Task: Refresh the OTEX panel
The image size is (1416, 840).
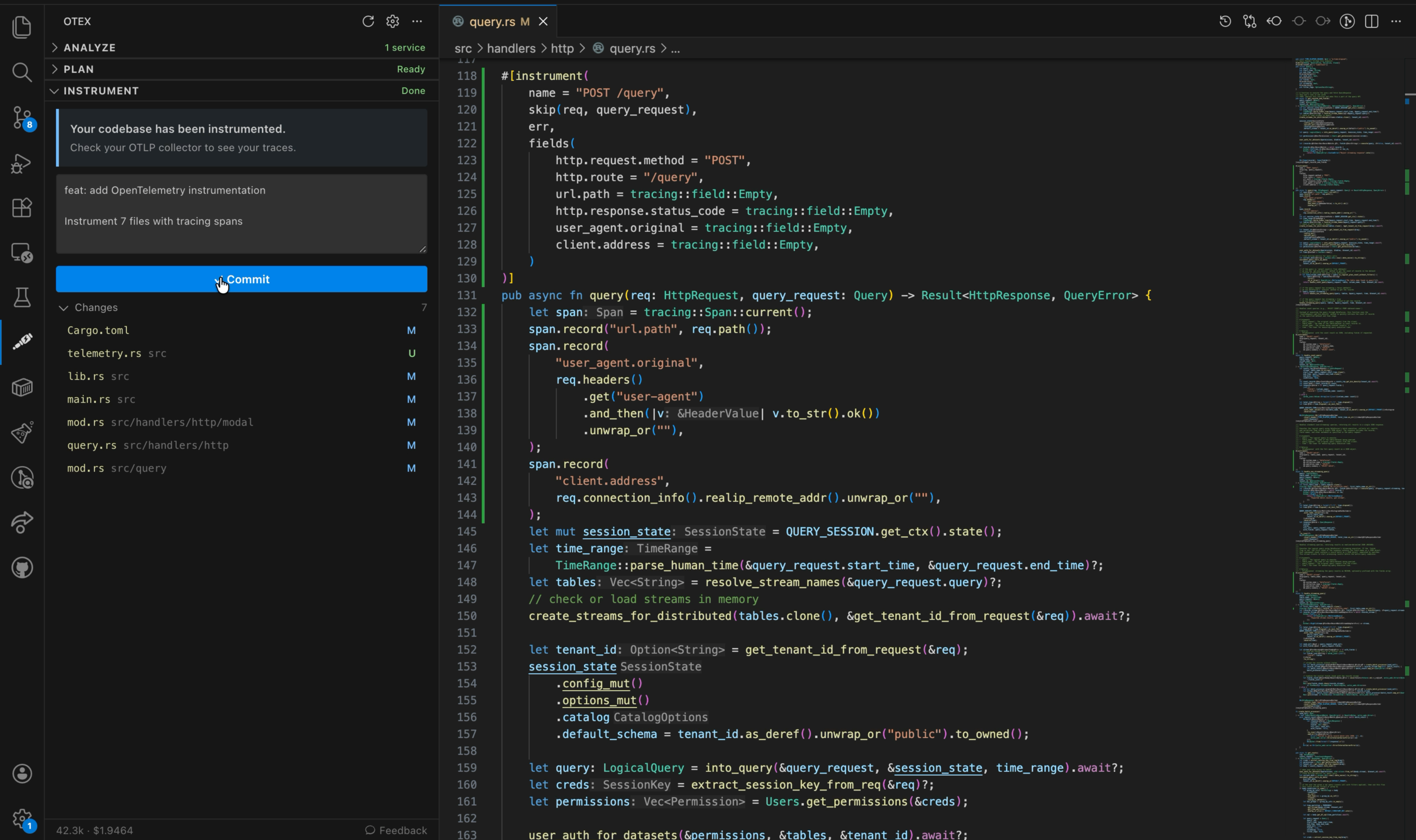Action: [368, 21]
